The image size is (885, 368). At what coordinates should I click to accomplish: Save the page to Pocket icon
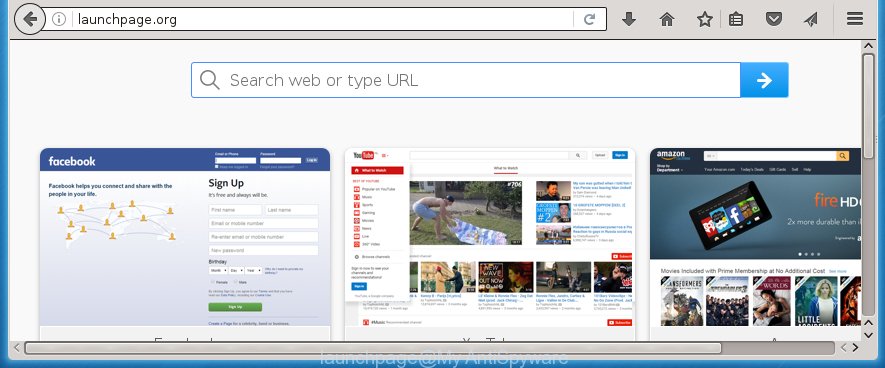[774, 19]
